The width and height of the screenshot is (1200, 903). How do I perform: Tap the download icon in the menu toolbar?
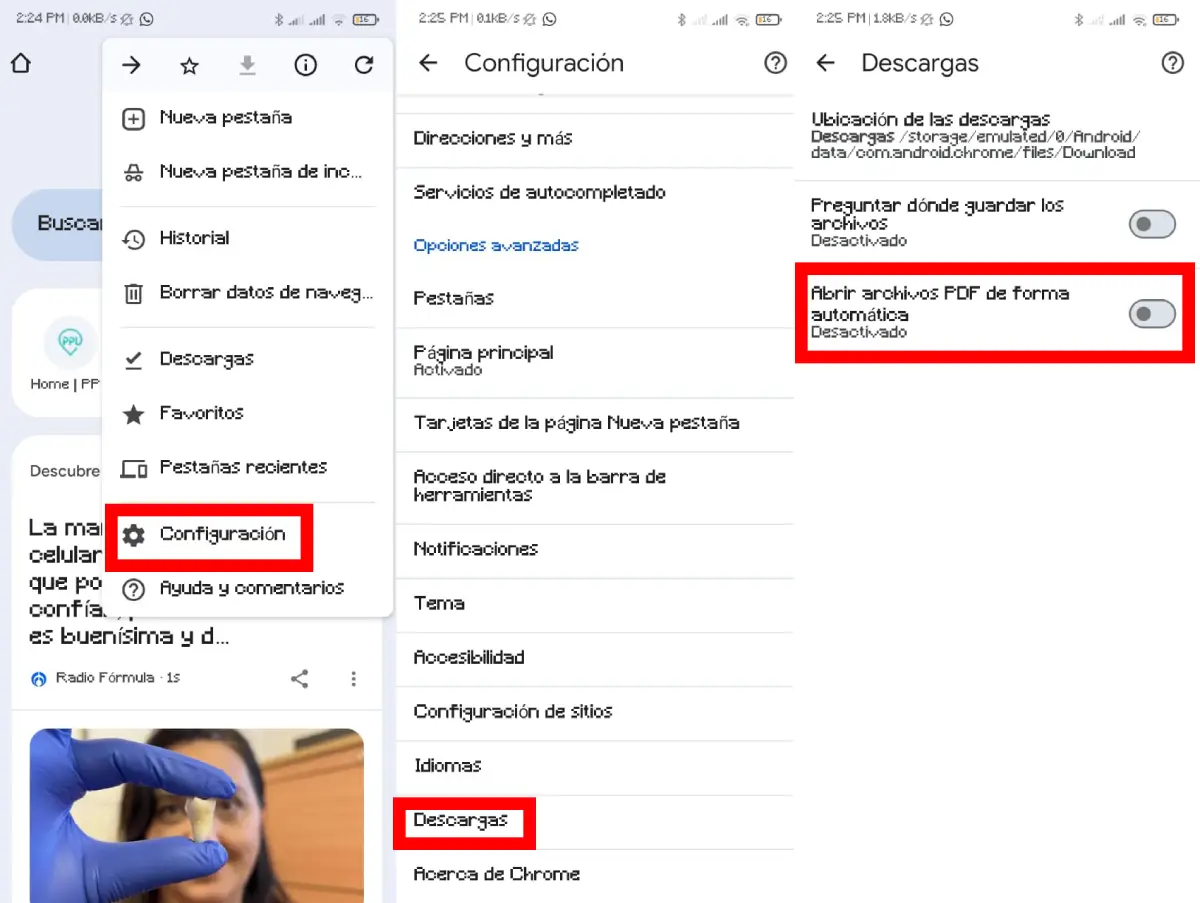(247, 66)
